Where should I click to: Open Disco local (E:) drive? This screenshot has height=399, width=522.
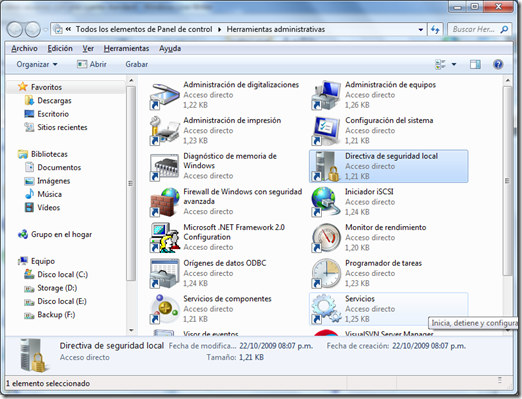(x=62, y=301)
